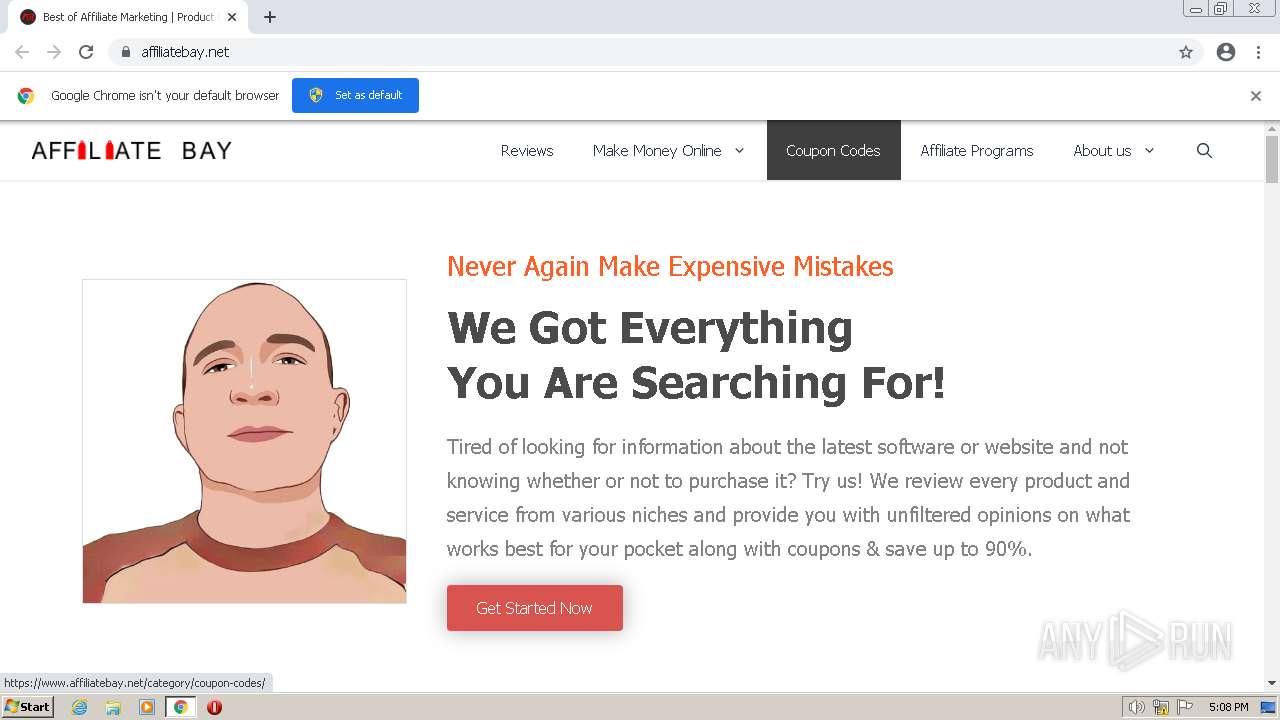
Task: Click the page vertical scrollbar thumb
Action: click(1272, 159)
